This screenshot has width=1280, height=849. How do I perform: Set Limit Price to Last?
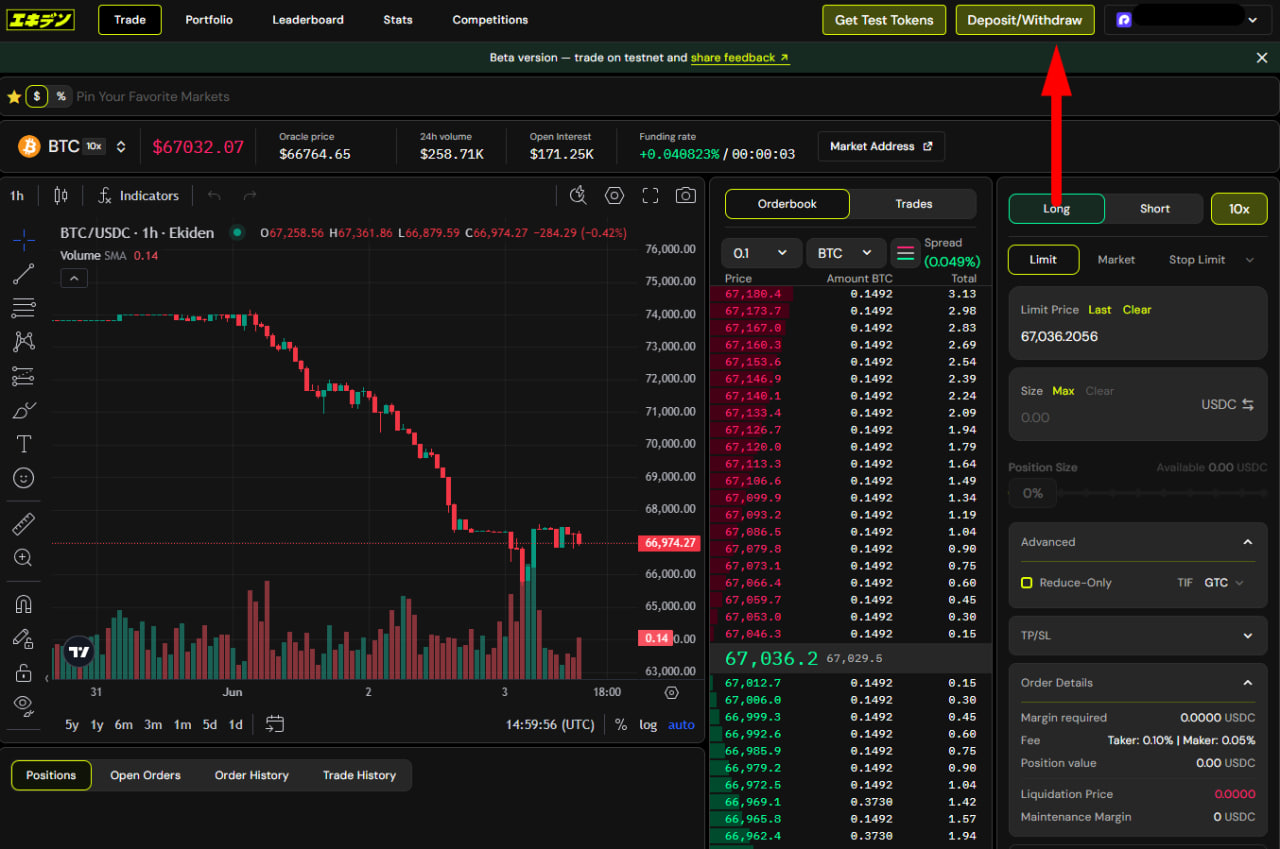(1100, 310)
